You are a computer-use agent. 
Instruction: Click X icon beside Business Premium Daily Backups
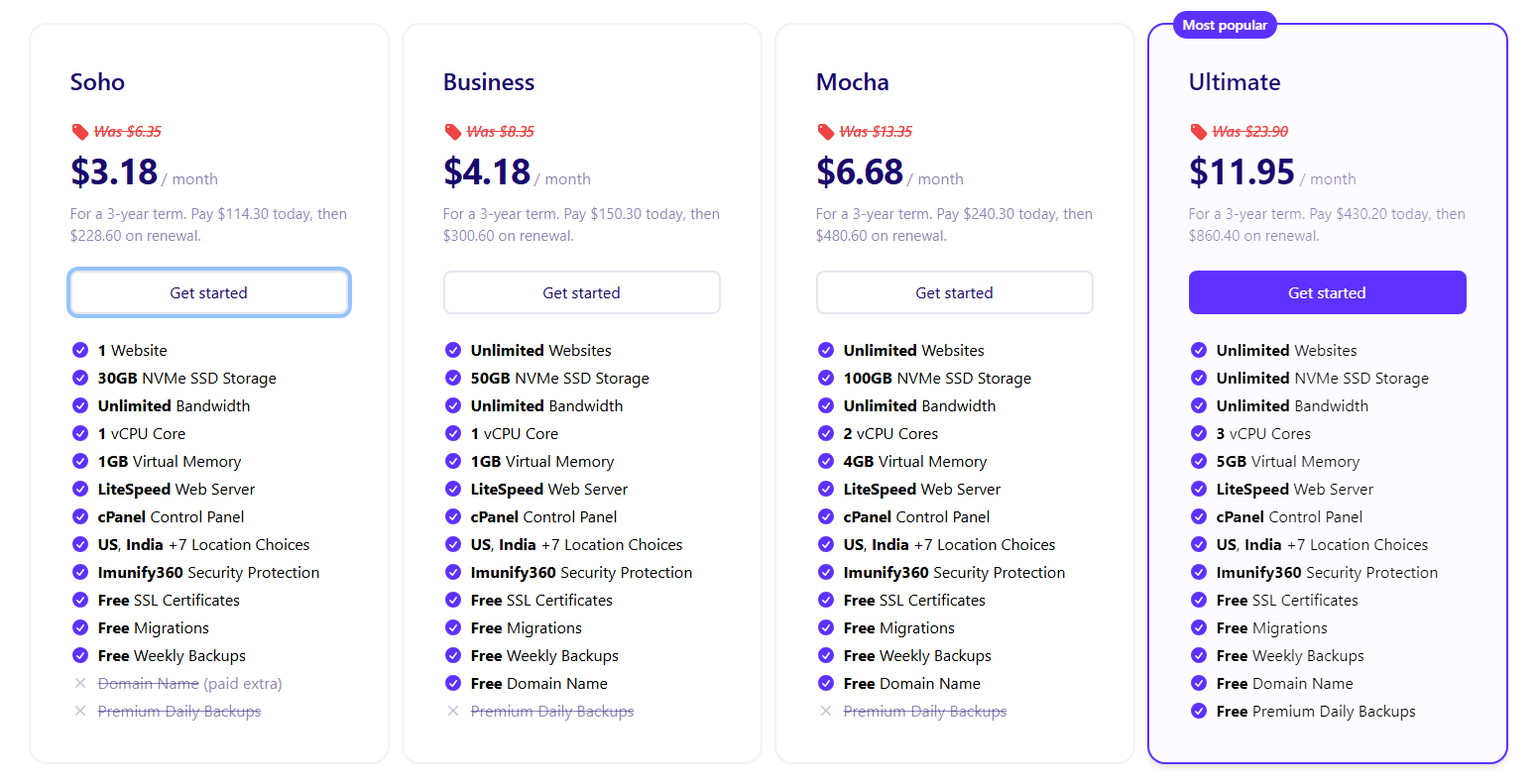[453, 711]
